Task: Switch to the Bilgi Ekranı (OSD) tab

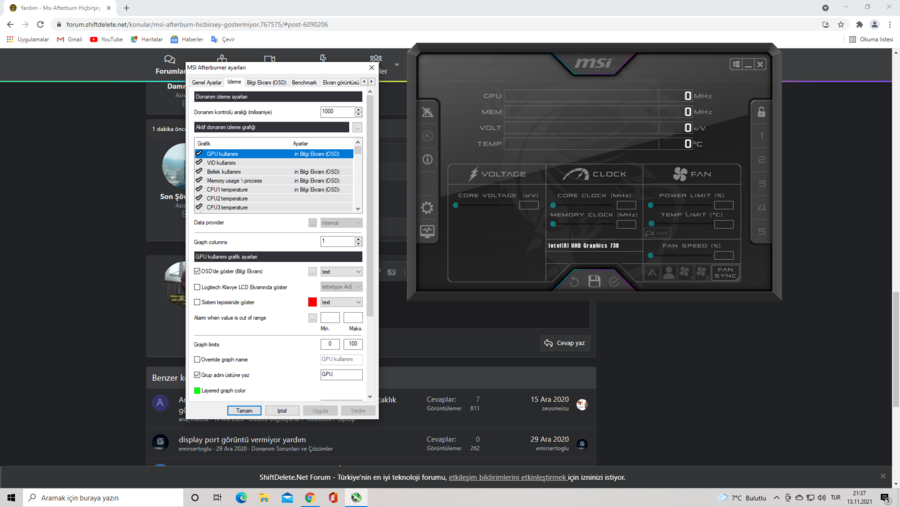Action: coord(266,83)
